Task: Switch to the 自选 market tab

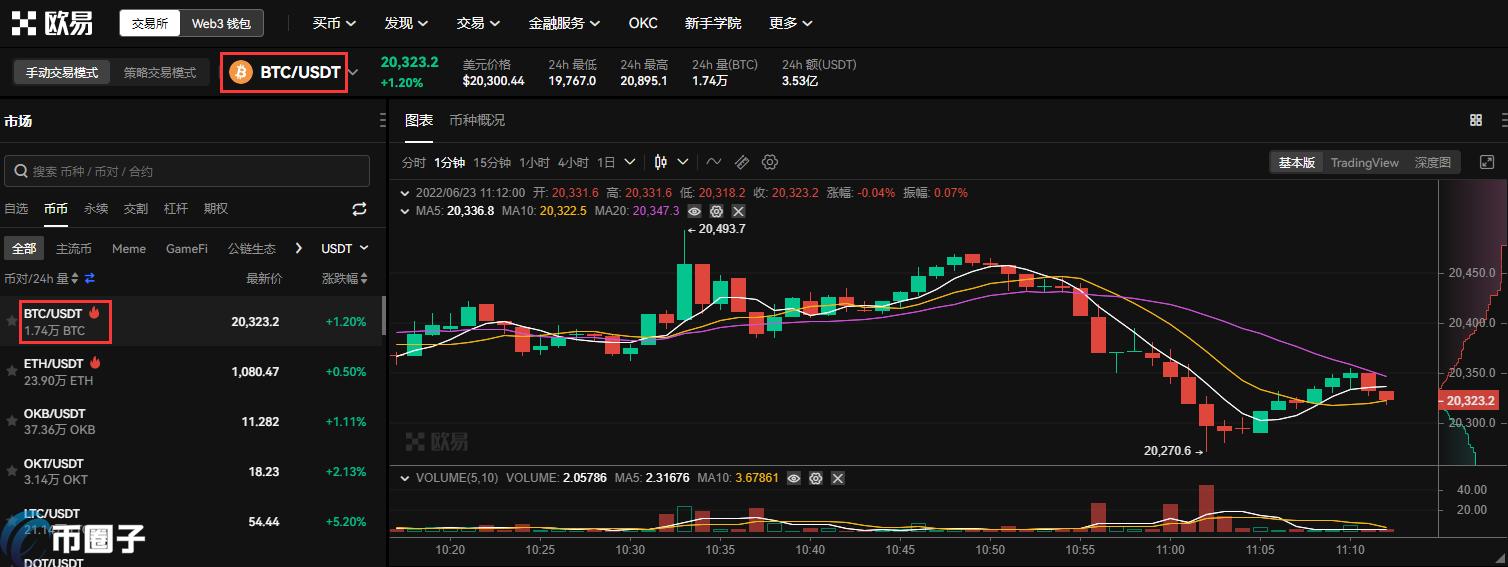Action: (16, 209)
